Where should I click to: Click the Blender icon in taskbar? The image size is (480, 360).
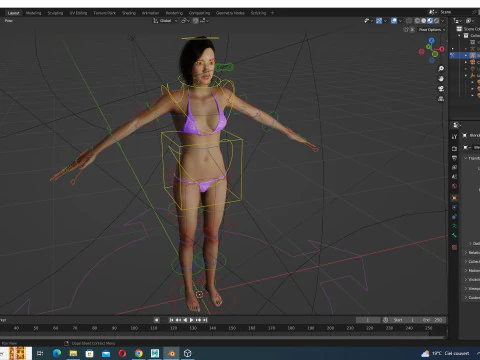171,353
